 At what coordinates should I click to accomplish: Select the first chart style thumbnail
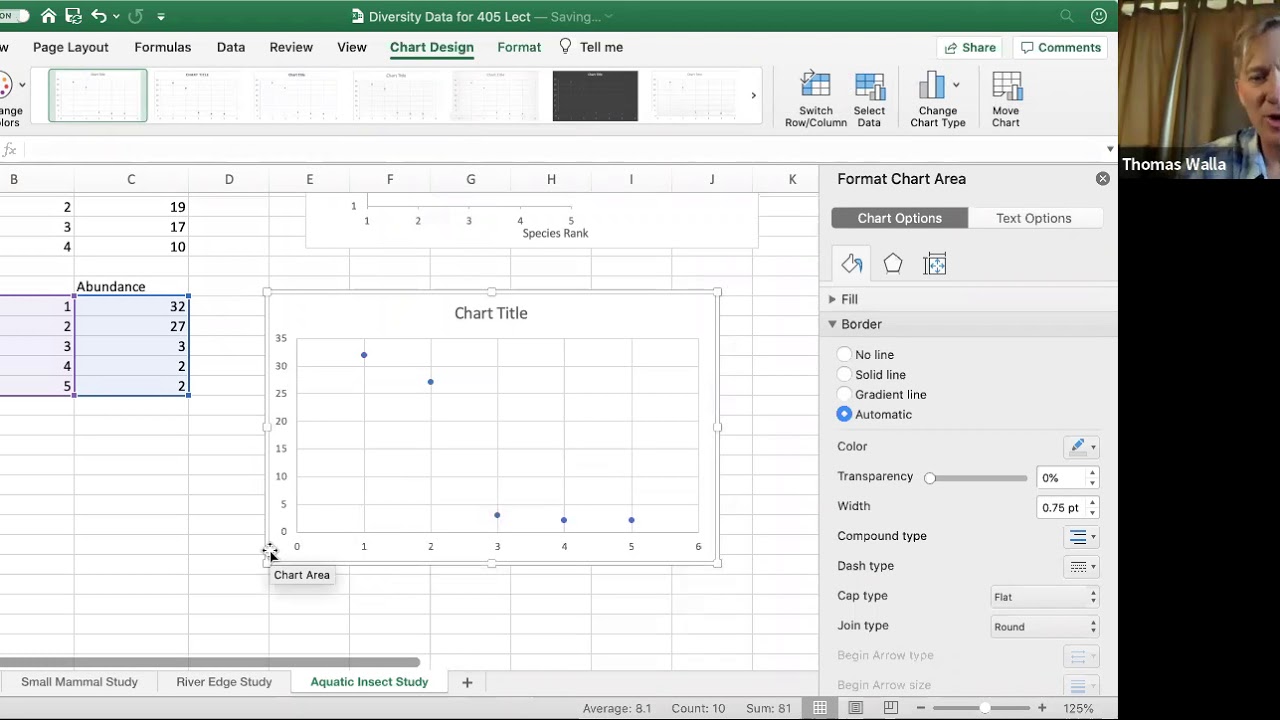click(98, 96)
